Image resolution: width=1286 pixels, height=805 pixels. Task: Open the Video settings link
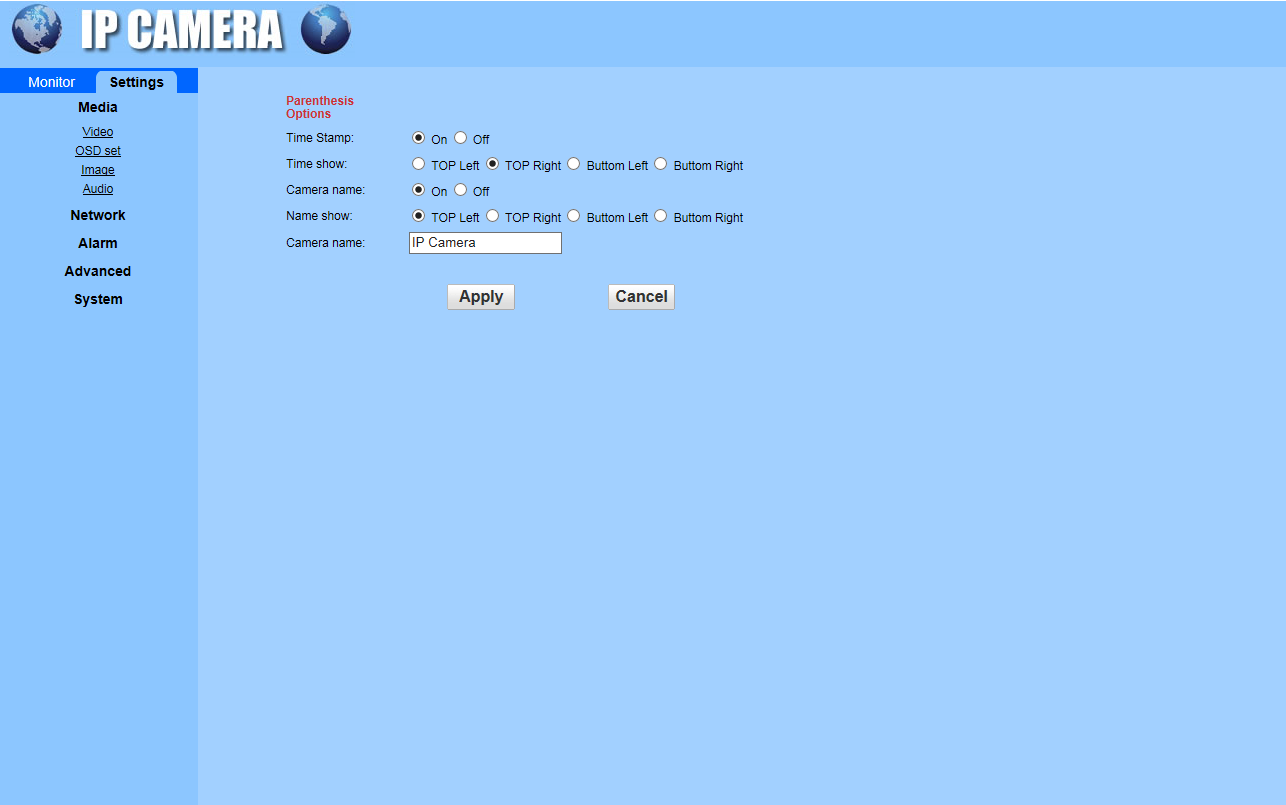click(x=98, y=132)
